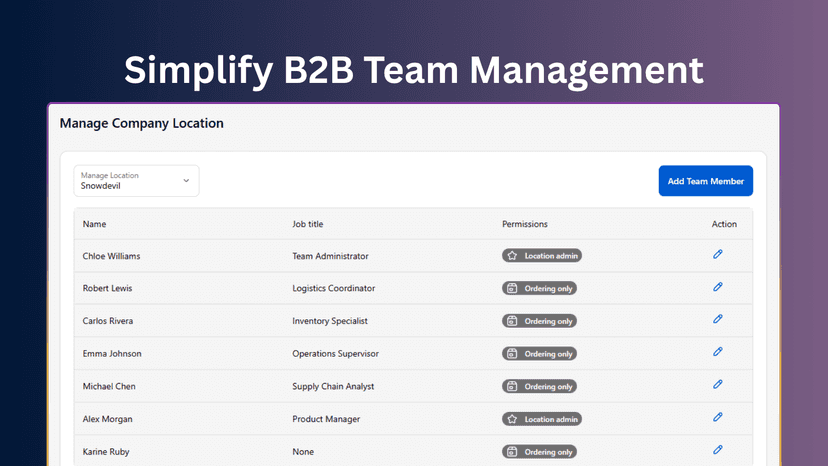Screen dimensions: 828x466
Task: Open edit pencil for Emma Johnson
Action: 718,352
